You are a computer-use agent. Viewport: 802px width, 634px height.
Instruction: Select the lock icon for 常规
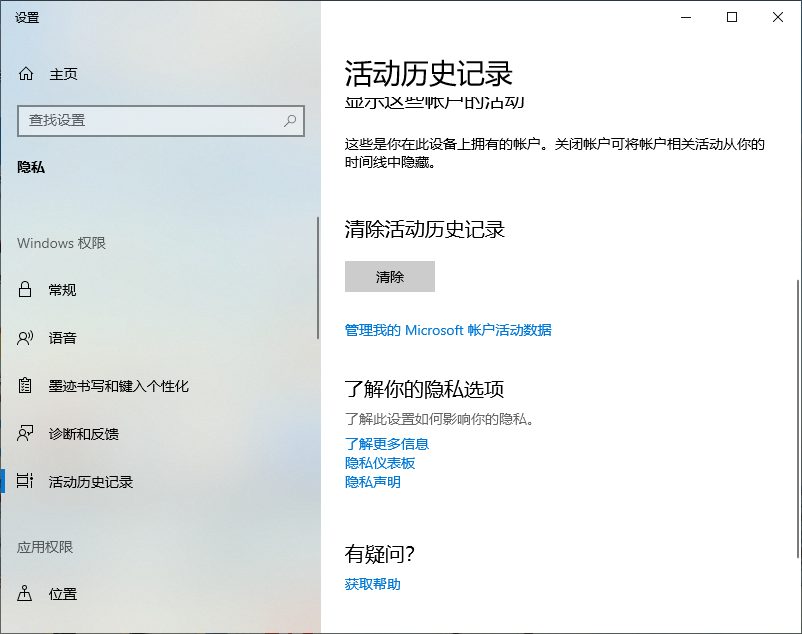[x=27, y=290]
